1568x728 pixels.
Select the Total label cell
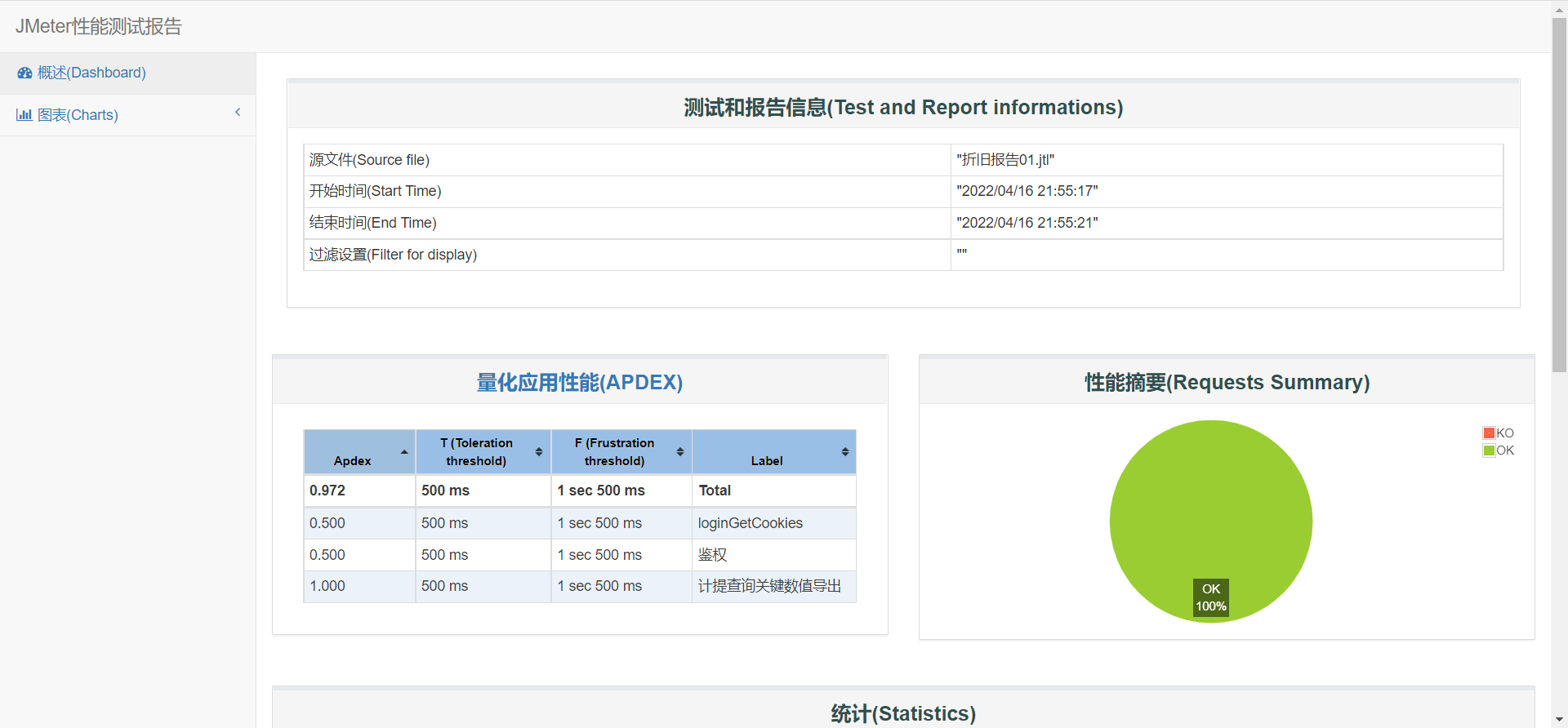[773, 491]
